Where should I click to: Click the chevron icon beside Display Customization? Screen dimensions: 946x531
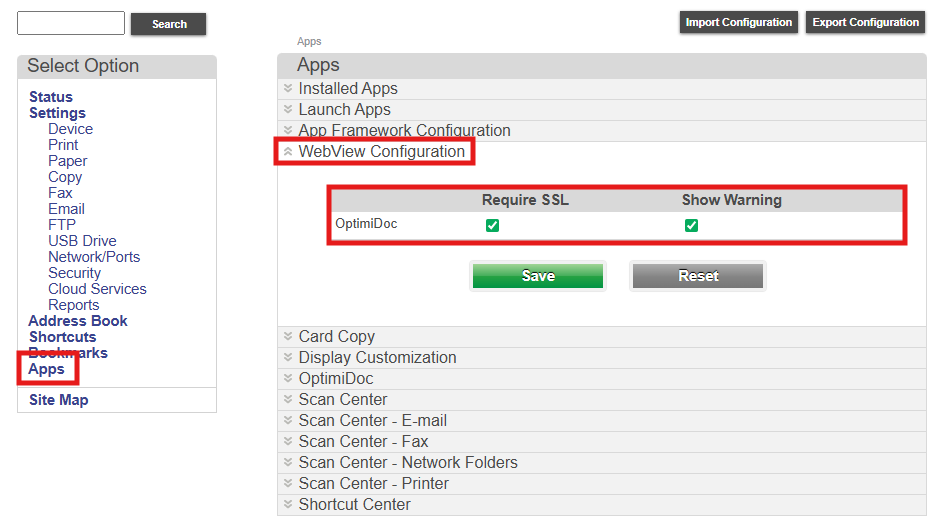[x=288, y=358]
